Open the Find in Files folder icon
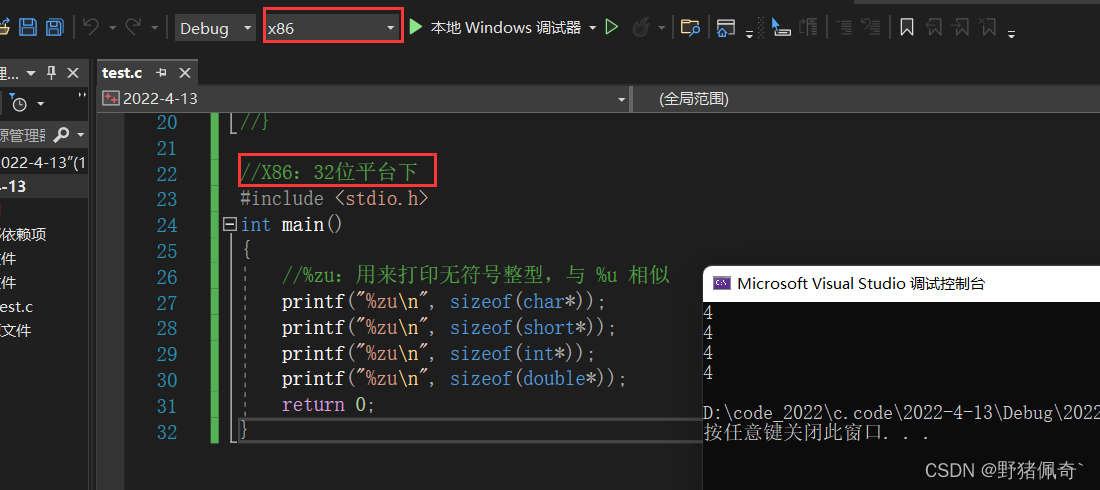1100x490 pixels. (689, 28)
